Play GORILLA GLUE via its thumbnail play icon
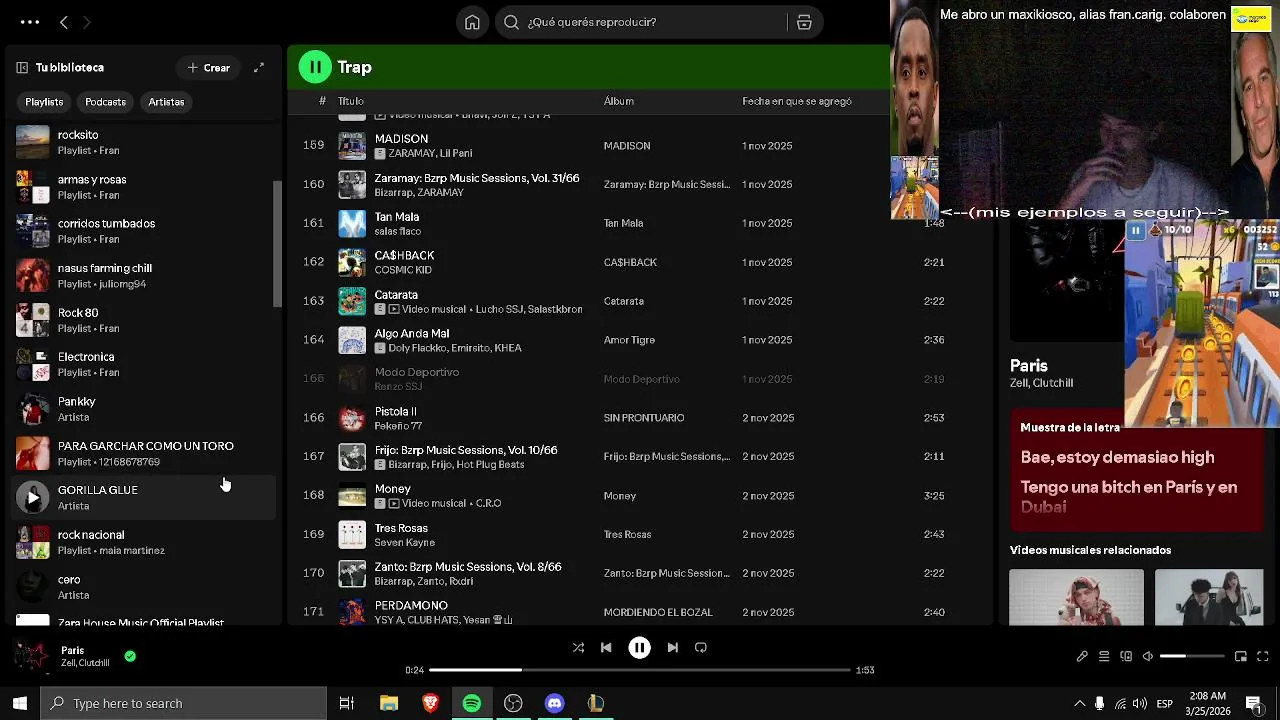1280x720 pixels. pos(33,497)
